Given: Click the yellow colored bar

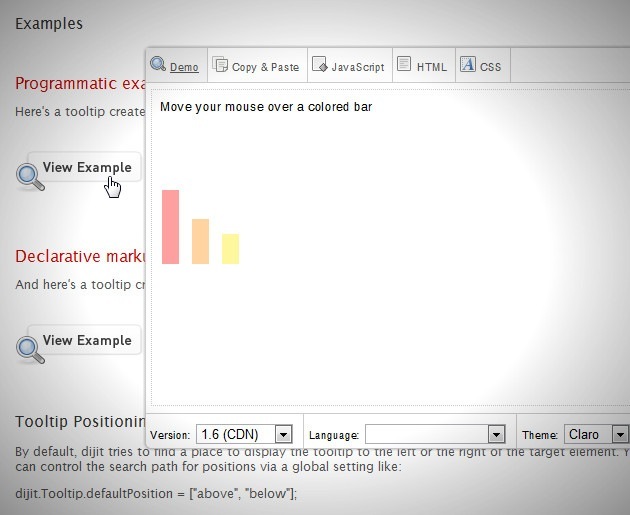Looking at the screenshot, I should [231, 249].
